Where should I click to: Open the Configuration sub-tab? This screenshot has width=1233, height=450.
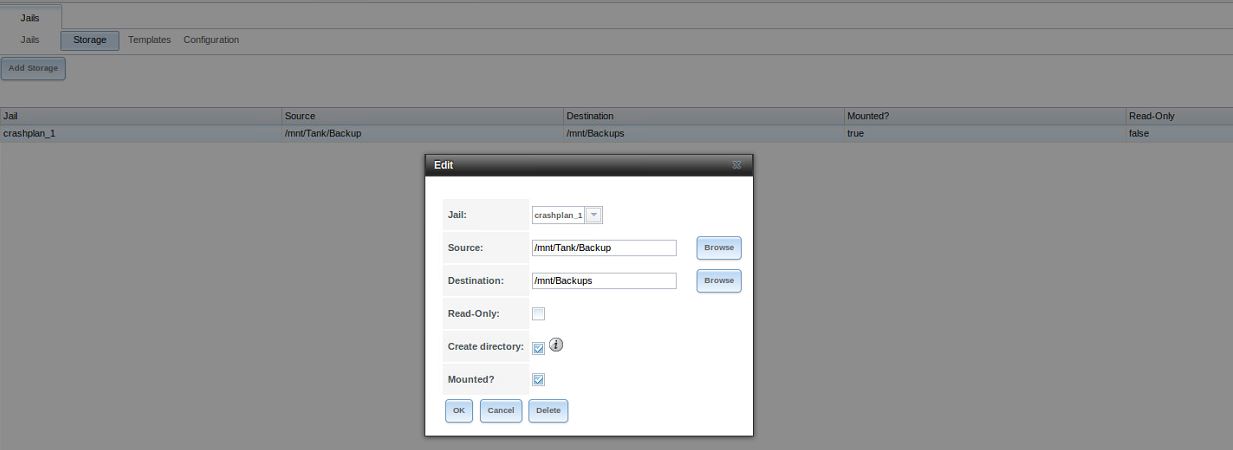coord(211,40)
